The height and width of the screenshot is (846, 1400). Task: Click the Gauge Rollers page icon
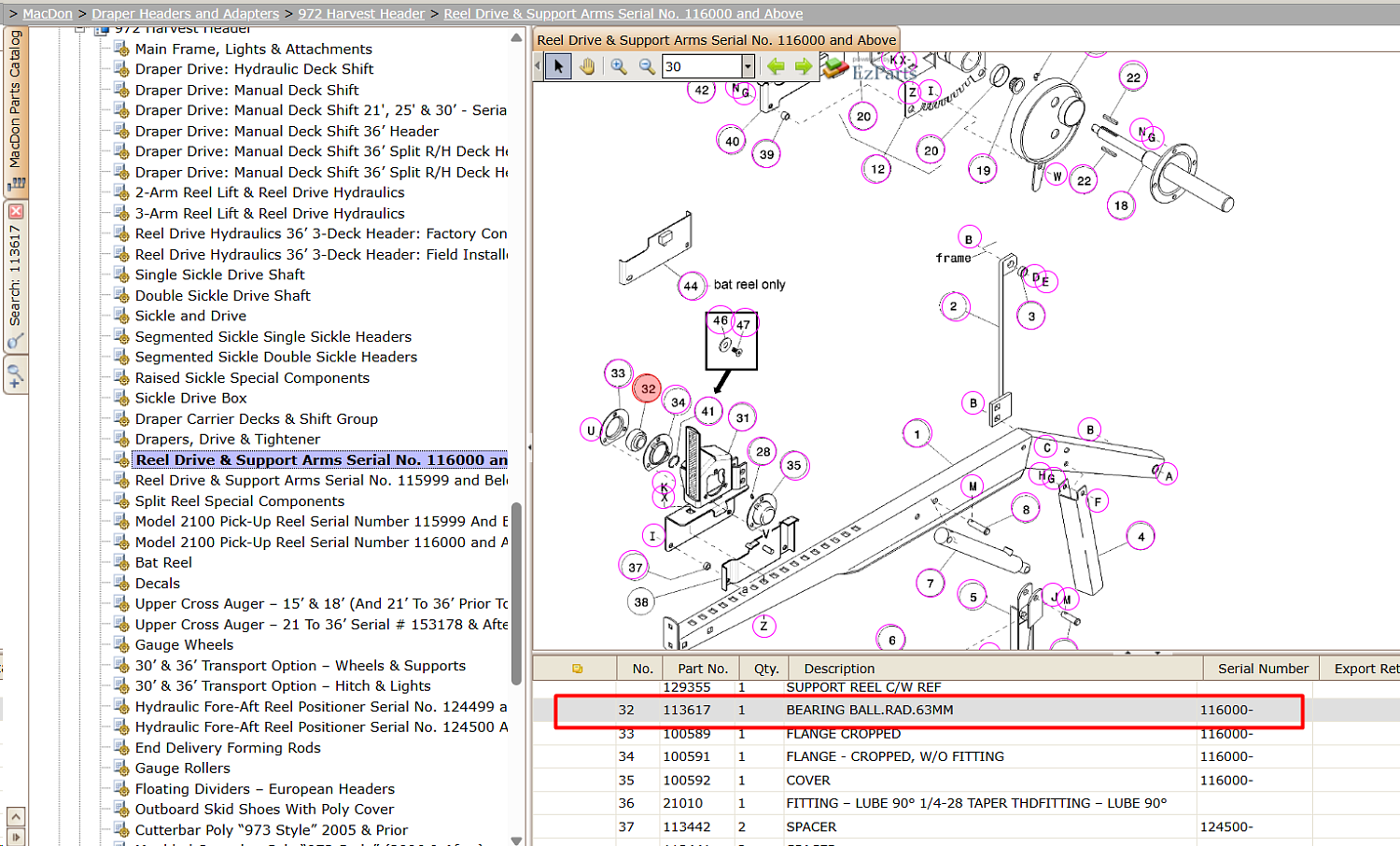pos(121,768)
